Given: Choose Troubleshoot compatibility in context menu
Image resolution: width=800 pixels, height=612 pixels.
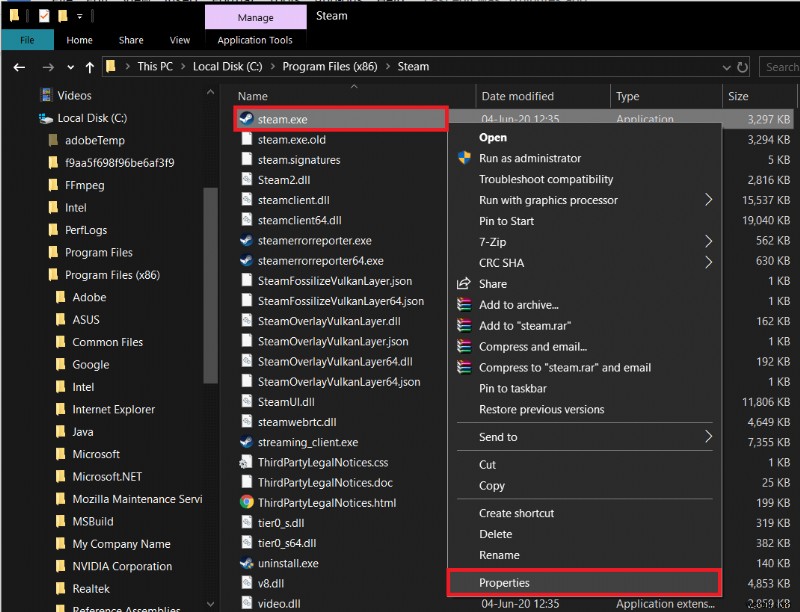Looking at the screenshot, I should [546, 179].
